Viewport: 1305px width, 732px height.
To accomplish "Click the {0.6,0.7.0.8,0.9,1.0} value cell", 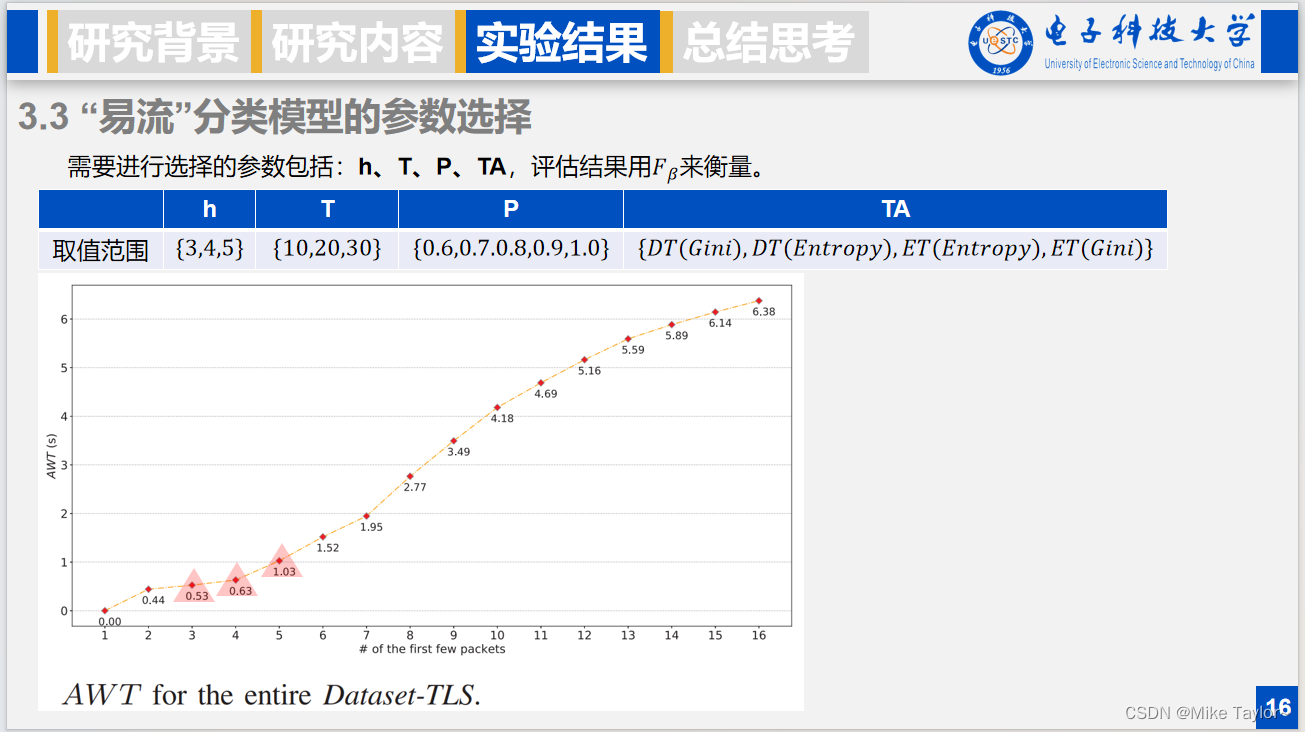I will (511, 249).
